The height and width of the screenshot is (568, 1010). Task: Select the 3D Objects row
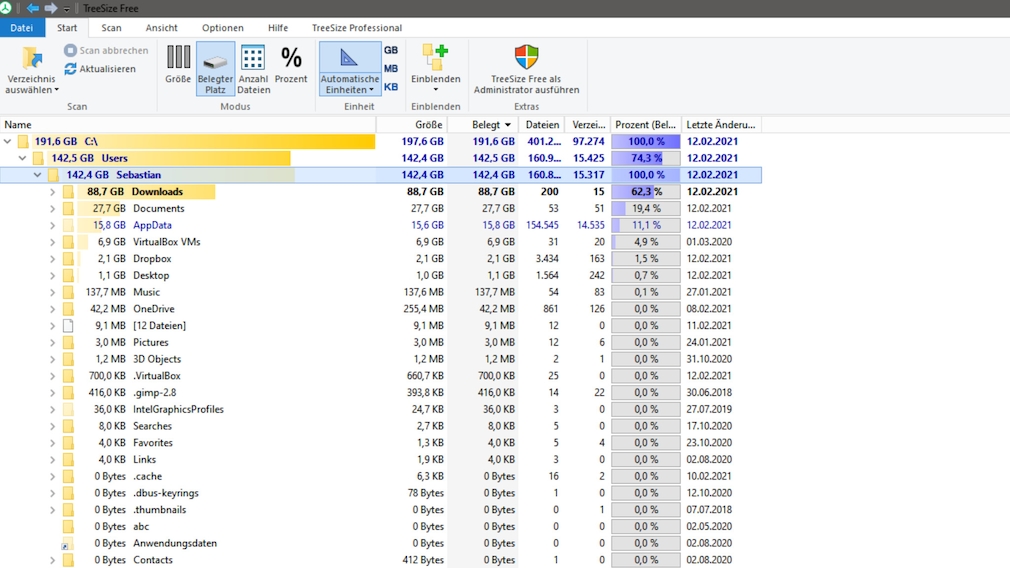point(380,359)
